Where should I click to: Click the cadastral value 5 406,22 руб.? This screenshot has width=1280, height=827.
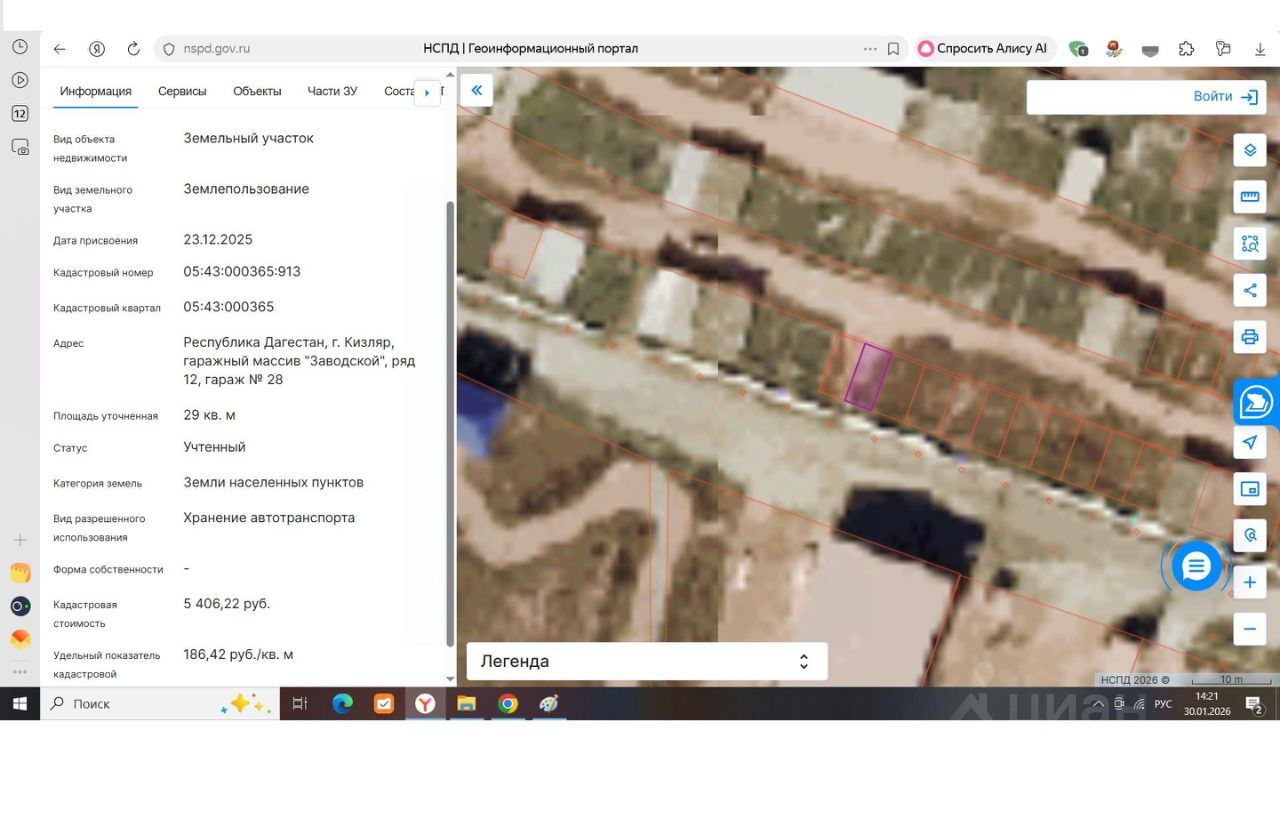[x=227, y=603]
